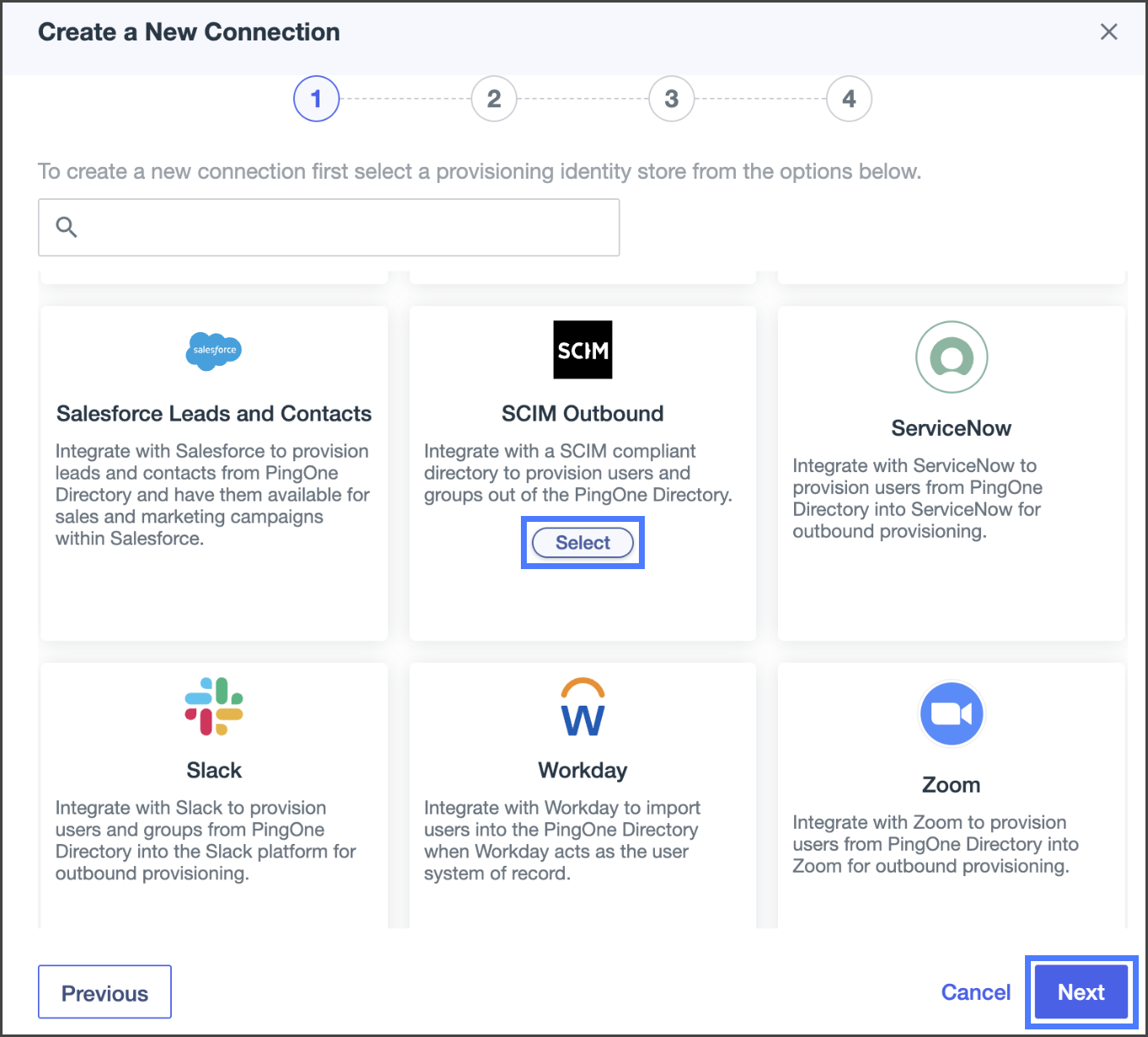Proceed with the Next button

(x=1081, y=992)
